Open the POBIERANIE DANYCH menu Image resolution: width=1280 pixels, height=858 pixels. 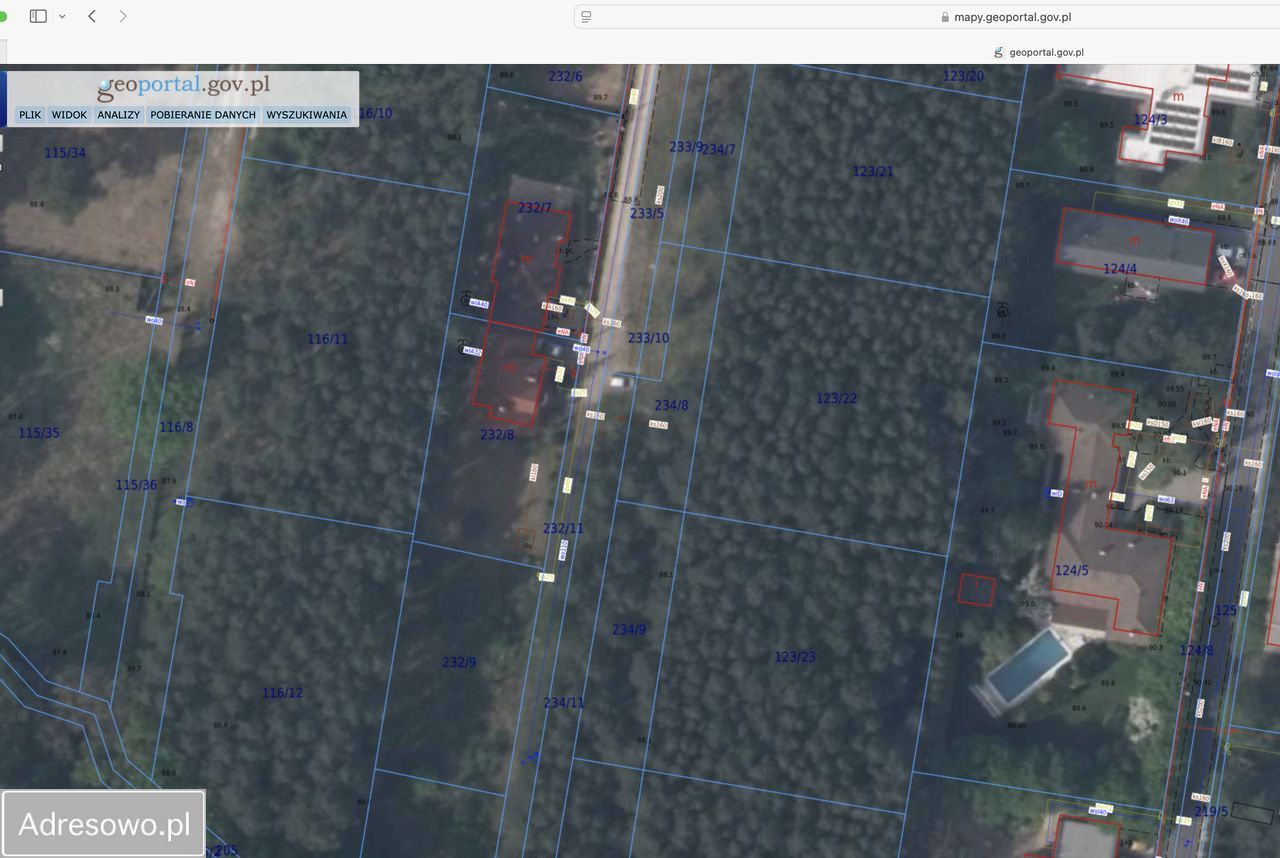tap(203, 115)
